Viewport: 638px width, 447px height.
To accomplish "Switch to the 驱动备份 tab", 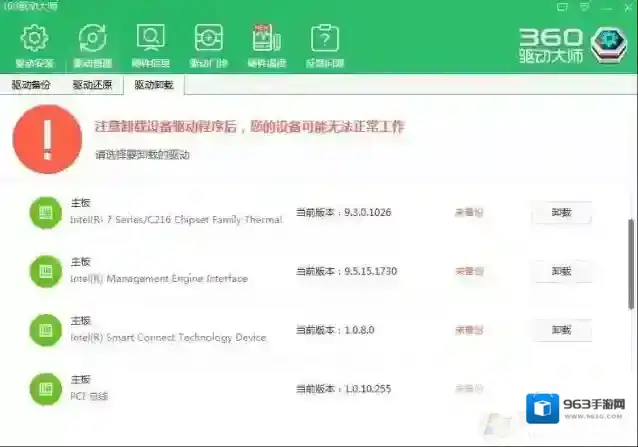I will coord(31,86).
